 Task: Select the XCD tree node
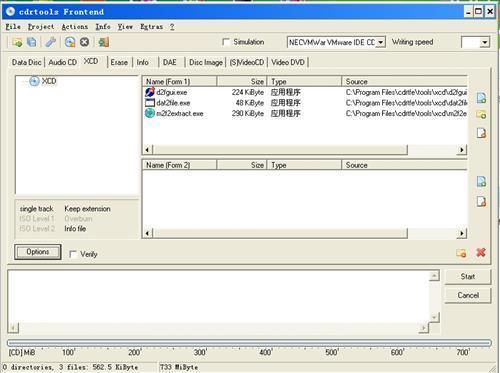click(49, 81)
